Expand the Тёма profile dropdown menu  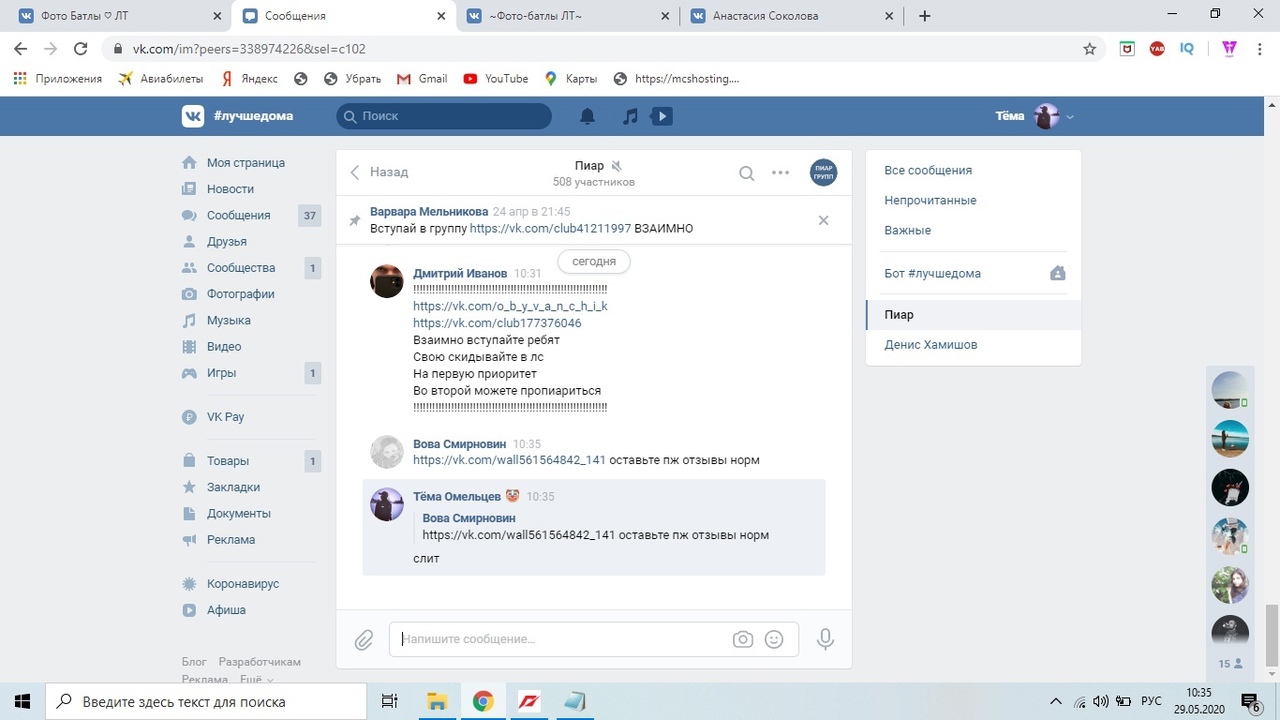(1070, 117)
